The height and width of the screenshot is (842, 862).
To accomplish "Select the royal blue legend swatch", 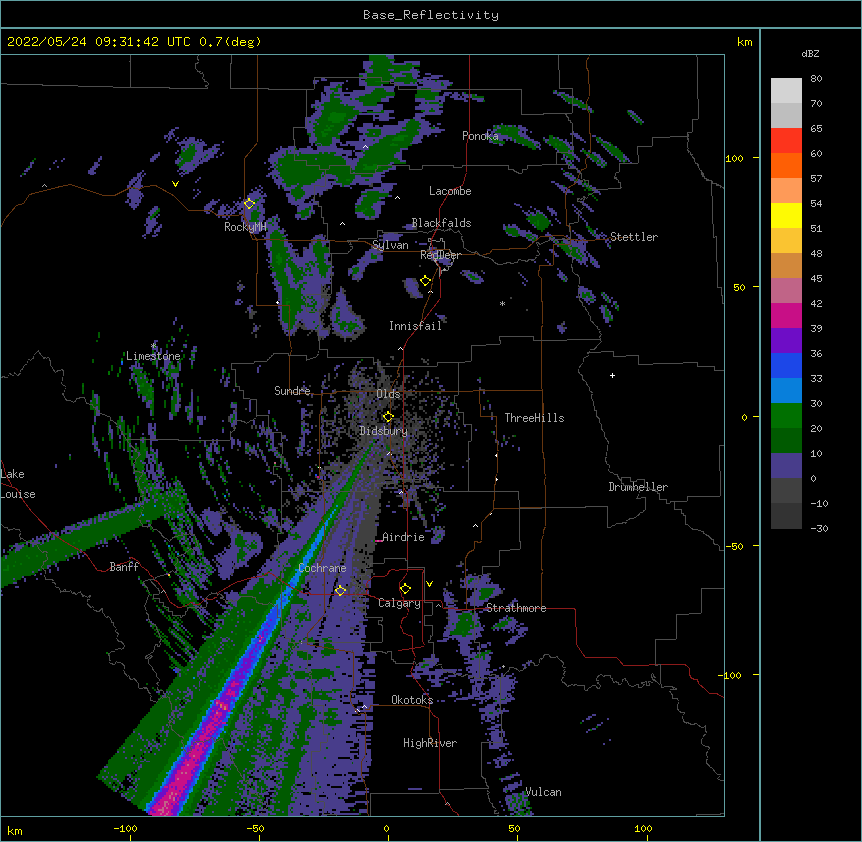I will coord(786,365).
